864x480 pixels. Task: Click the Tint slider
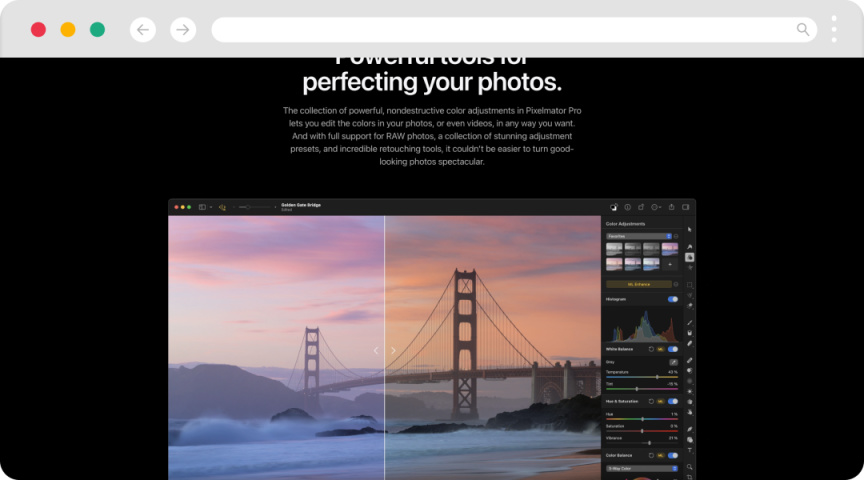tap(642, 389)
